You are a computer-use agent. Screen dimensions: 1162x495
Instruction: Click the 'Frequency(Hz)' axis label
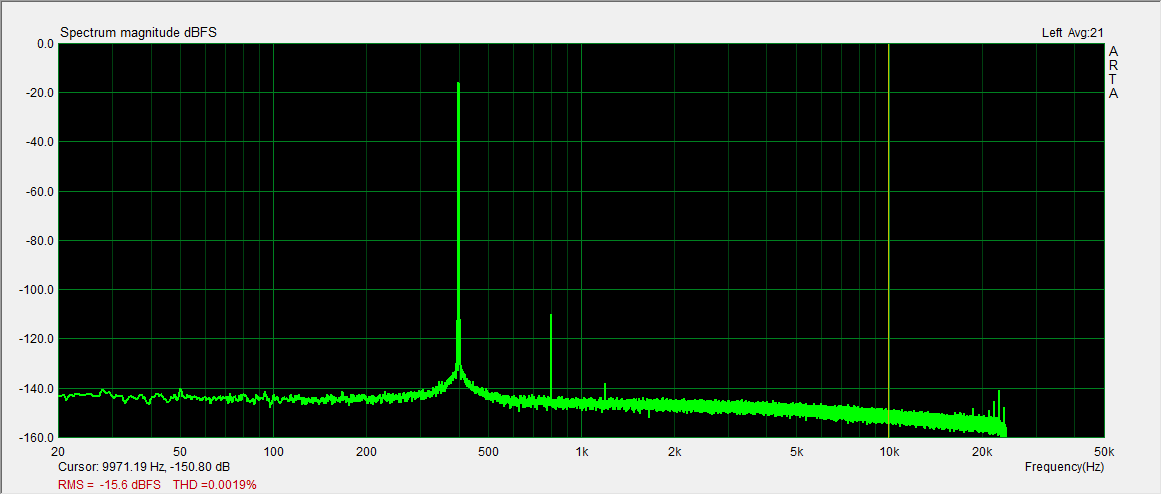[x=1064, y=467]
